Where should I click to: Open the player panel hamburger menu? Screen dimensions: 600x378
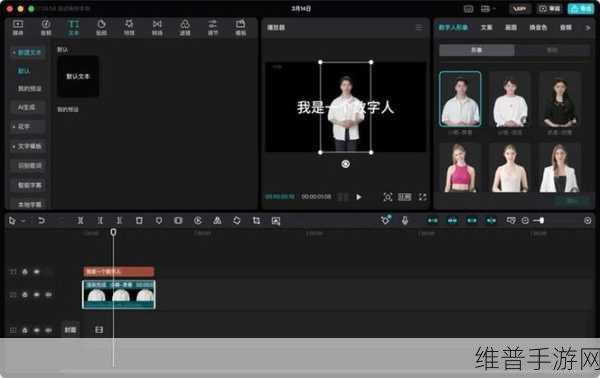(420, 28)
